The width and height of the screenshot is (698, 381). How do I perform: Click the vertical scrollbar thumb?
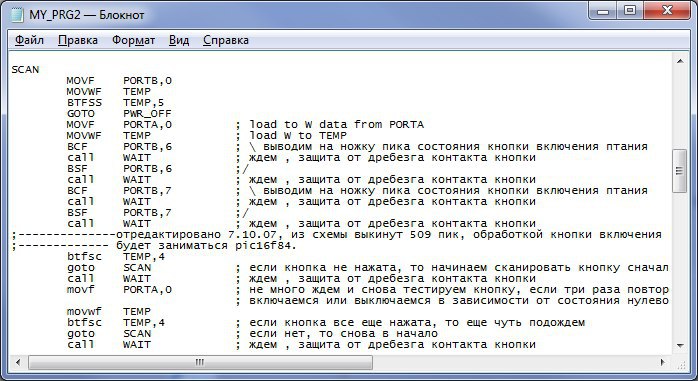click(680, 171)
